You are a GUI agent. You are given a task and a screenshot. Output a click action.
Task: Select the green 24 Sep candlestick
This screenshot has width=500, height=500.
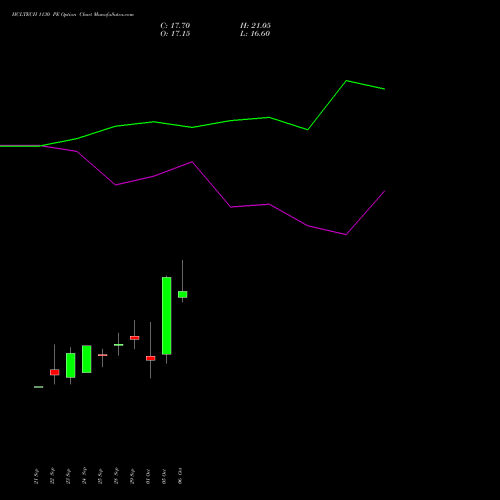[87, 359]
